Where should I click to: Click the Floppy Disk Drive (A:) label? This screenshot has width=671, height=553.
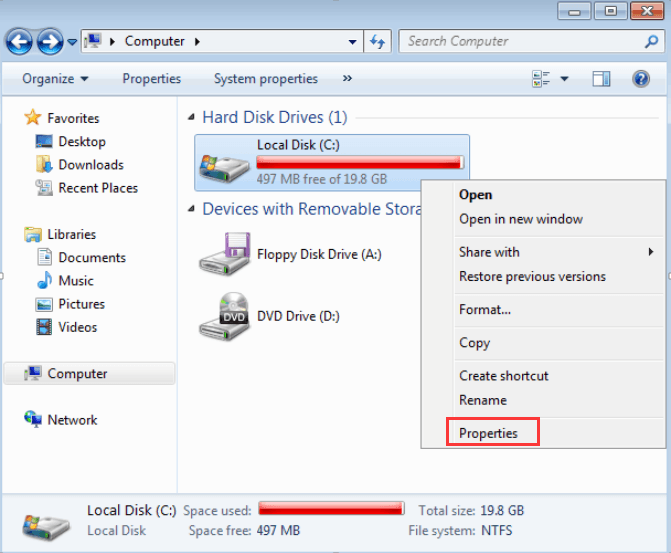[319, 255]
